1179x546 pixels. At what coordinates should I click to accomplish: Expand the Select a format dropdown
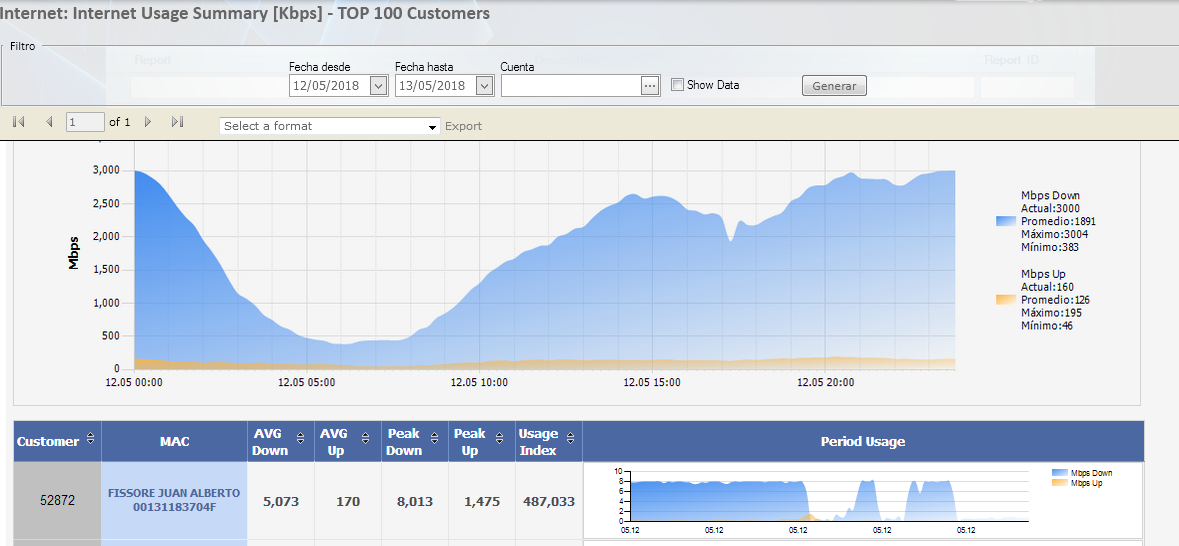(432, 127)
